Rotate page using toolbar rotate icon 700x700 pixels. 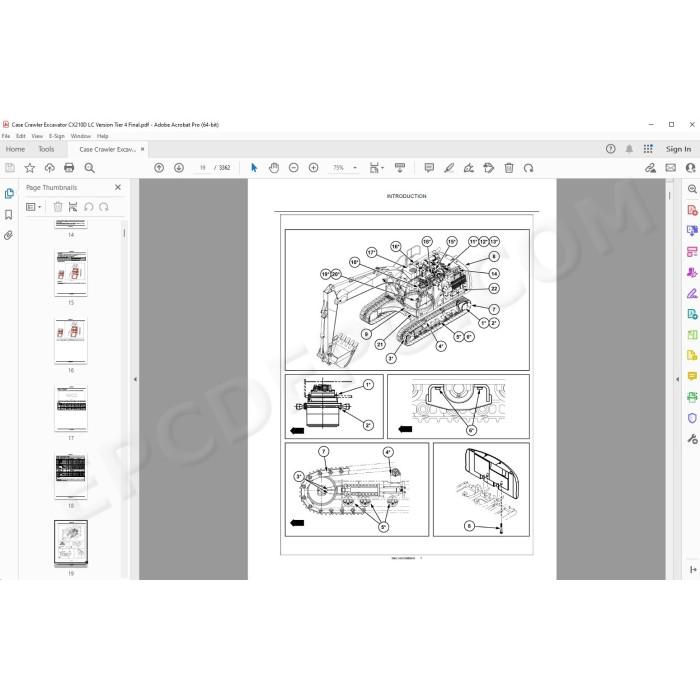click(529, 168)
